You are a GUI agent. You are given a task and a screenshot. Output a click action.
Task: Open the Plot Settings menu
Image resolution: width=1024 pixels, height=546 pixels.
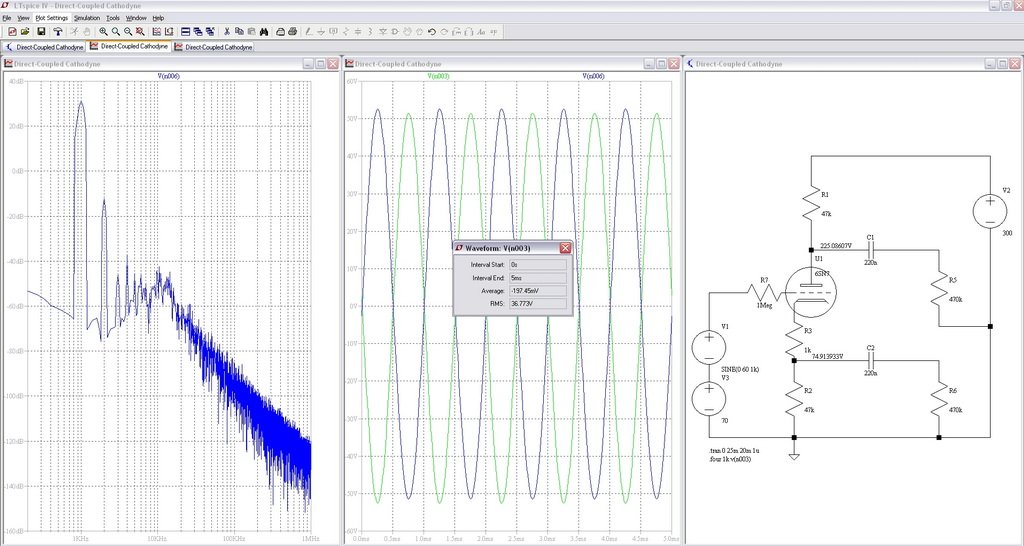click(52, 18)
